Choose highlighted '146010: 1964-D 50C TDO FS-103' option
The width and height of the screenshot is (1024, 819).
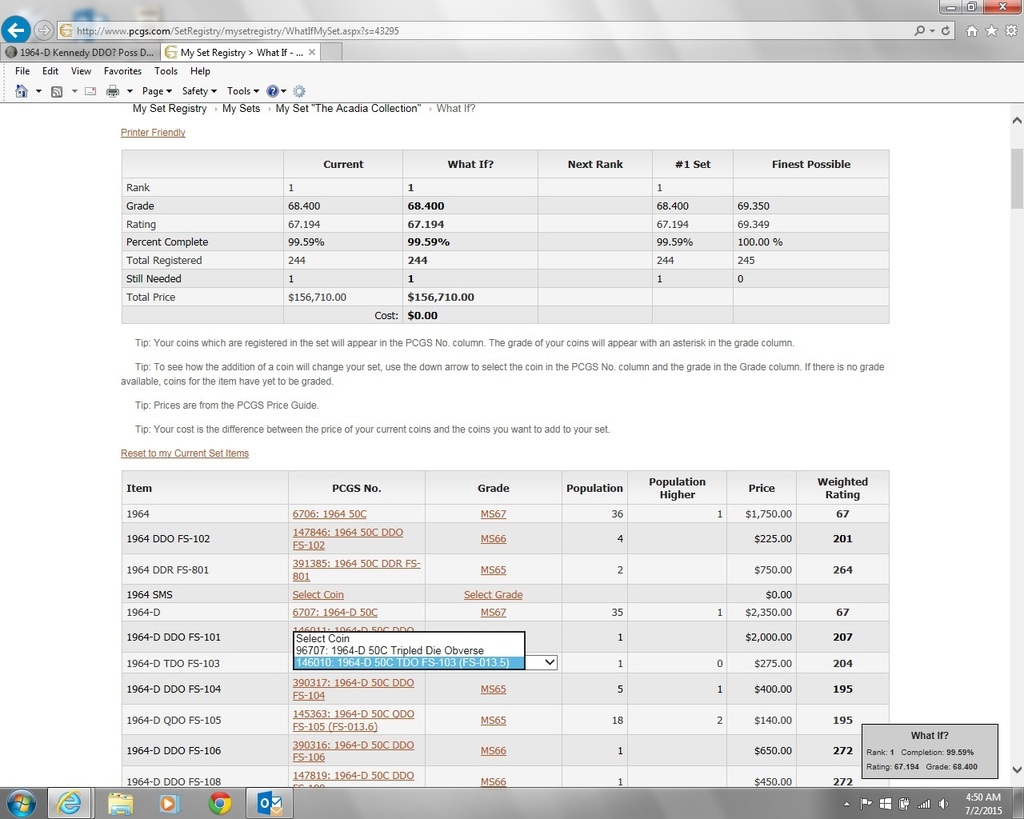(x=409, y=662)
